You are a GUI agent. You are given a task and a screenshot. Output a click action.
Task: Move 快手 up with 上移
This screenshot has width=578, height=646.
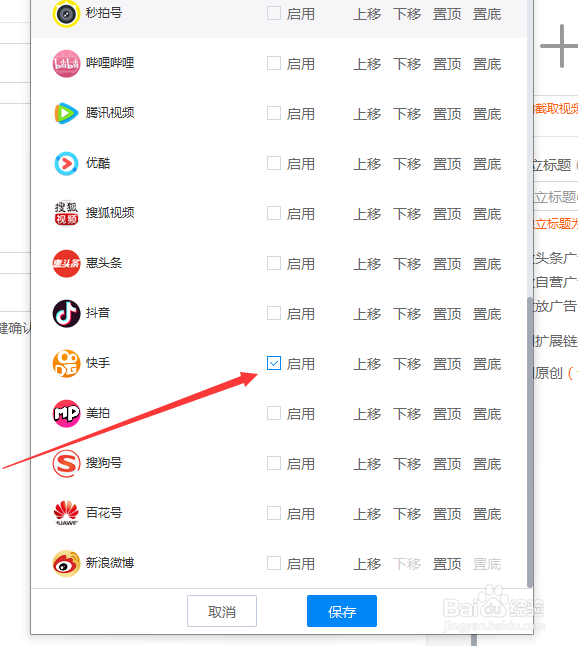367,364
